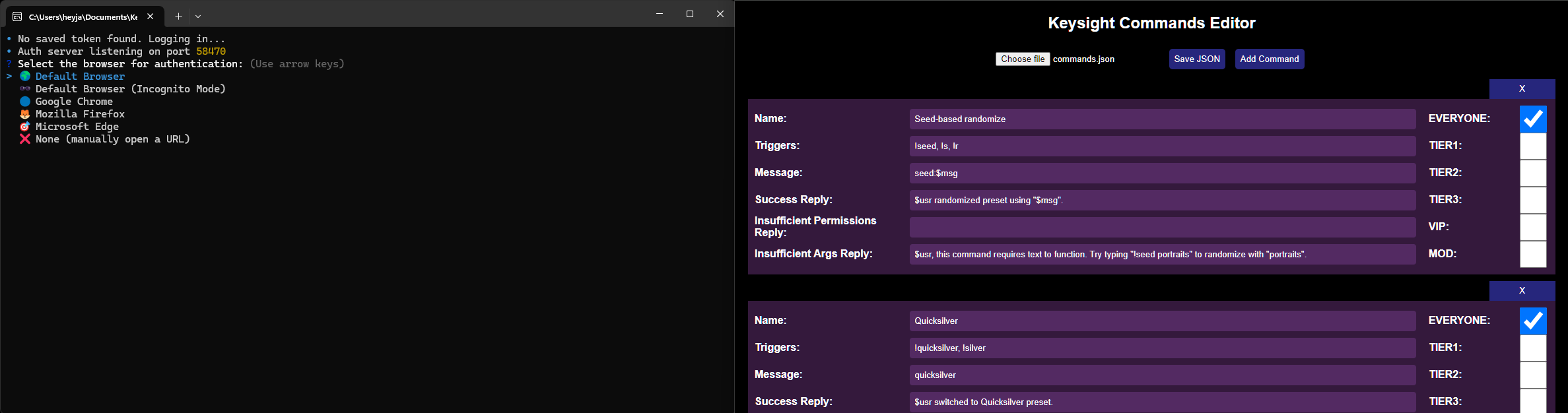The height and width of the screenshot is (413, 1568).
Task: Edit the Insufficient Args Reply field
Action: (x=1163, y=255)
